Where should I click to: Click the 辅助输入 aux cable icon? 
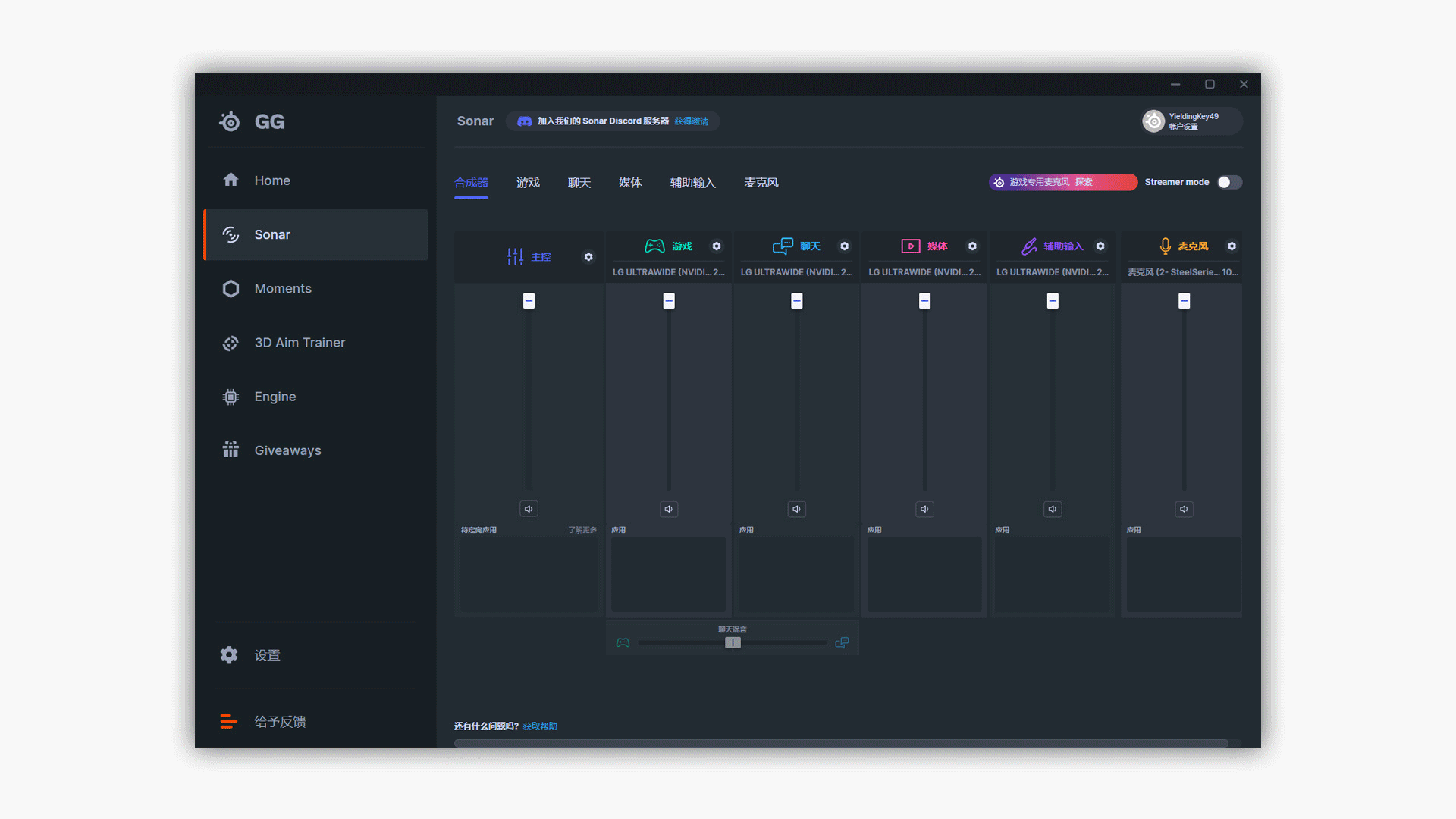(1029, 246)
